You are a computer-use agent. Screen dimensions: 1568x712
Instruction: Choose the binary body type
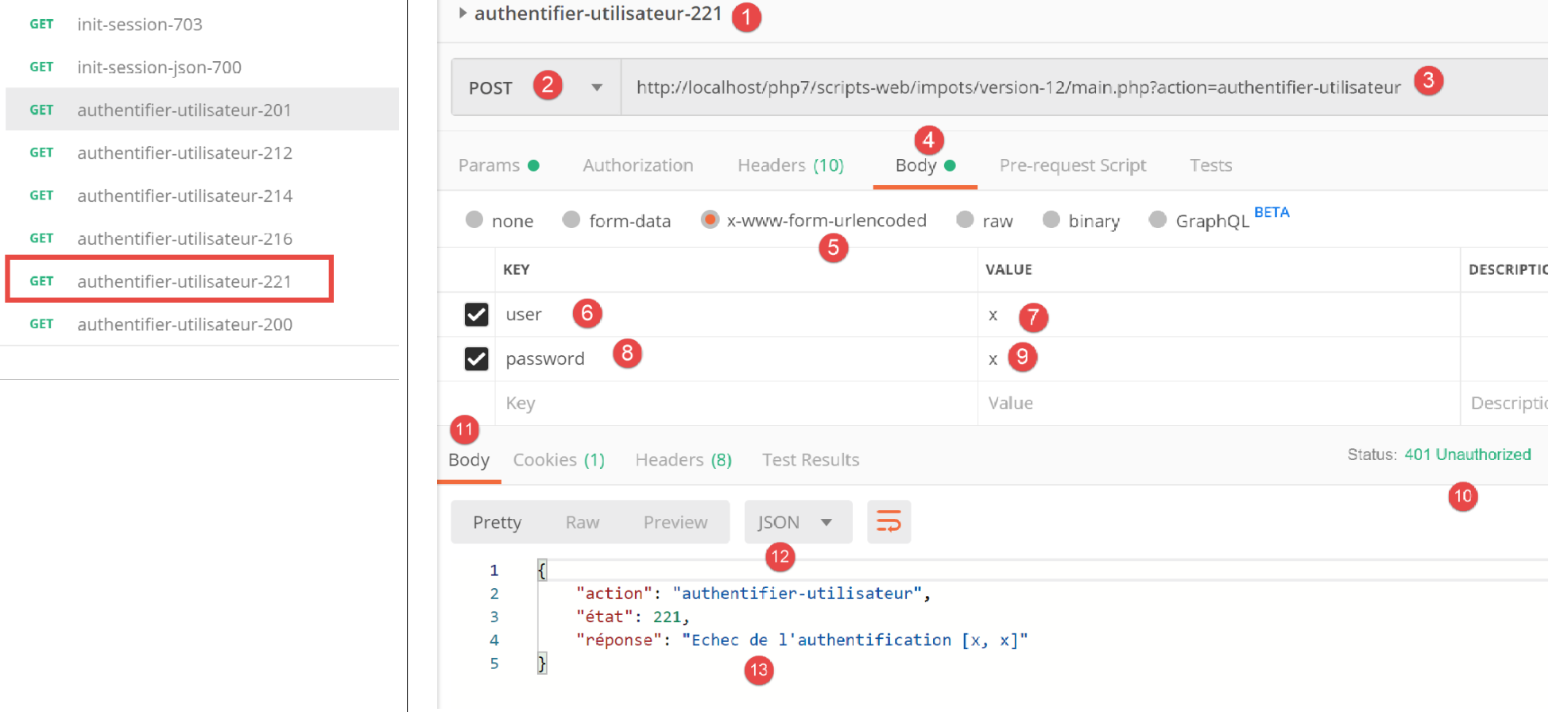tap(1051, 220)
